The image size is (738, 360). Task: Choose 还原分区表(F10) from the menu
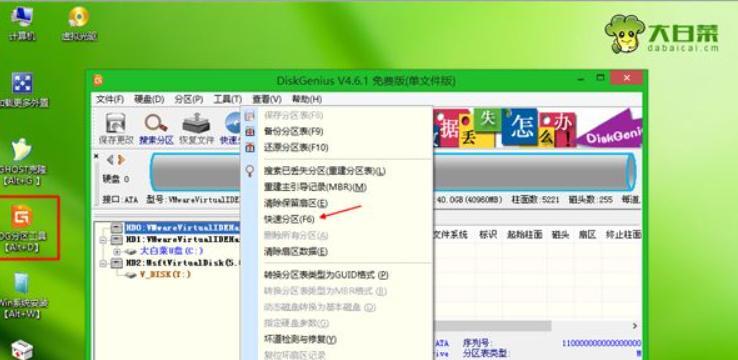(296, 148)
